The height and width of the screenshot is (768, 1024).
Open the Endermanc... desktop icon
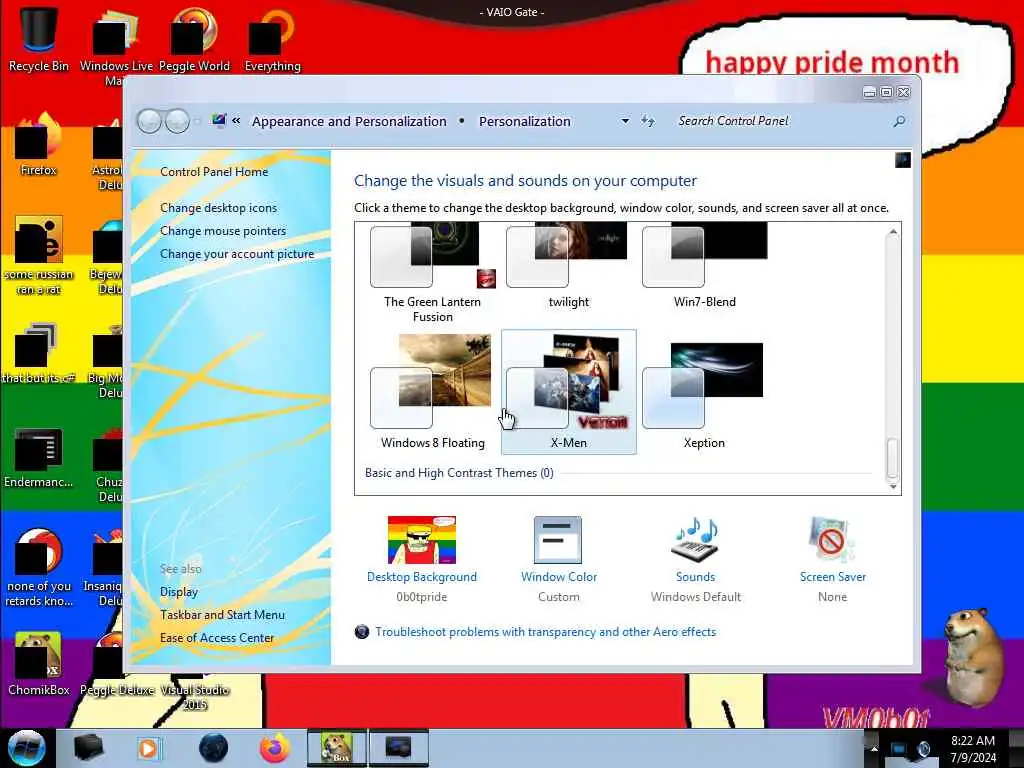tap(39, 457)
